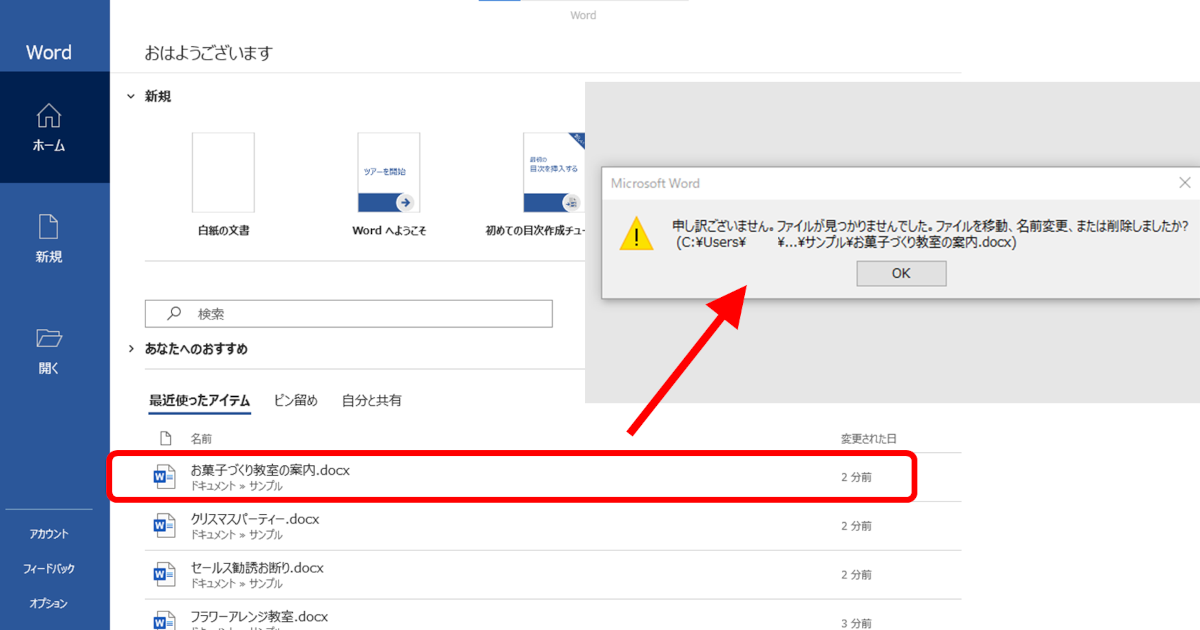The image size is (1200, 630).
Task: Switch to the 自分と共有 tab
Action: (x=372, y=400)
